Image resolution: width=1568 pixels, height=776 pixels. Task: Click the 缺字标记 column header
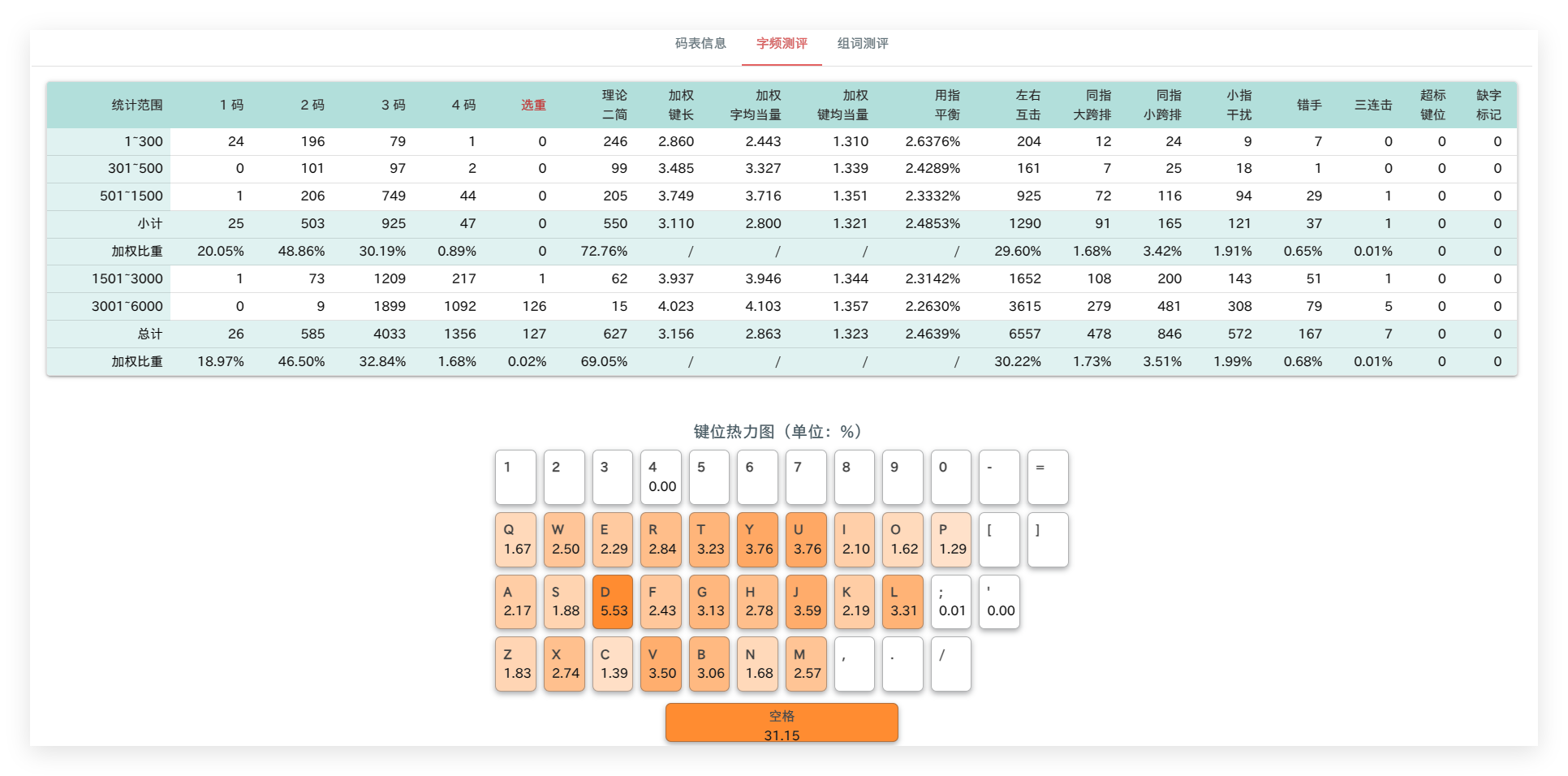(1488, 105)
